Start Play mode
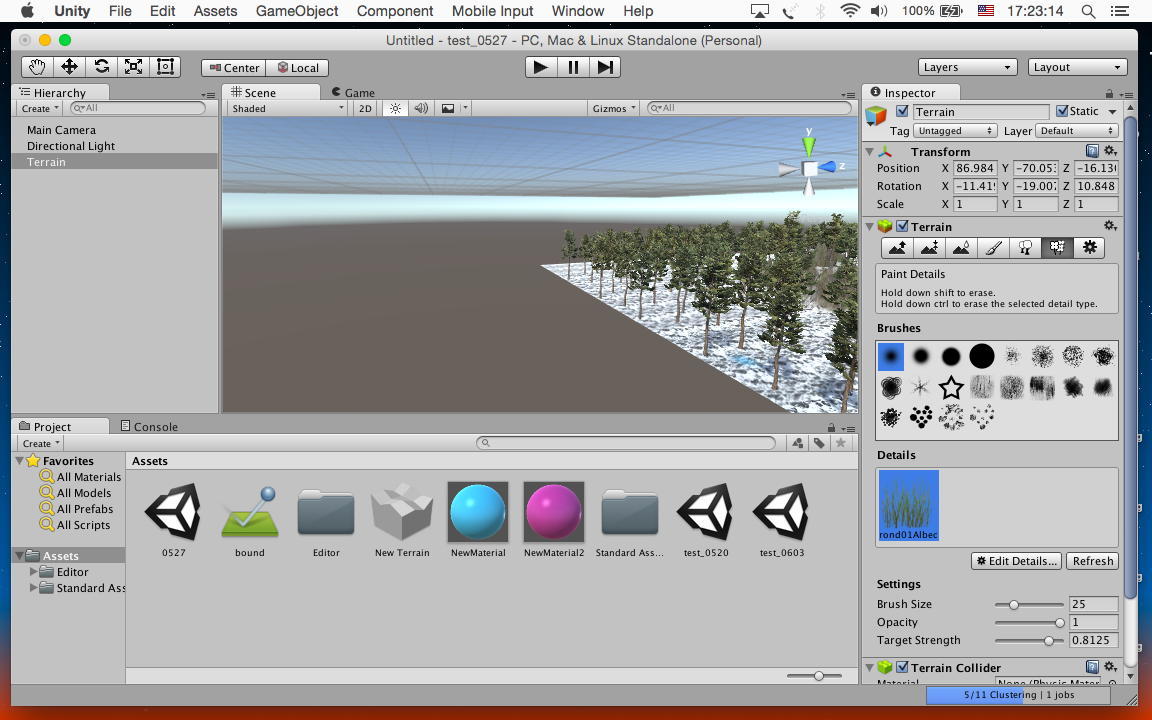1152x720 pixels. 541,67
